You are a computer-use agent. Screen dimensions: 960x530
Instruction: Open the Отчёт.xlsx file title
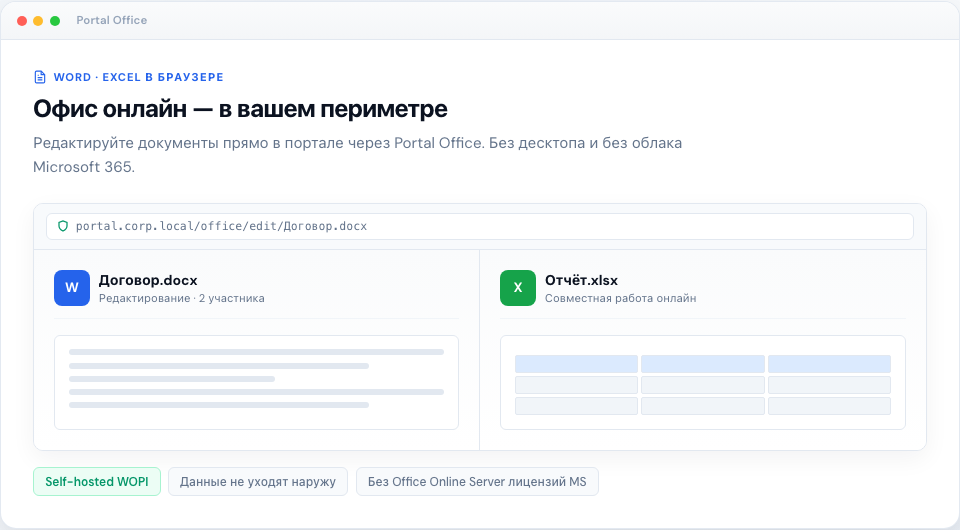(581, 280)
